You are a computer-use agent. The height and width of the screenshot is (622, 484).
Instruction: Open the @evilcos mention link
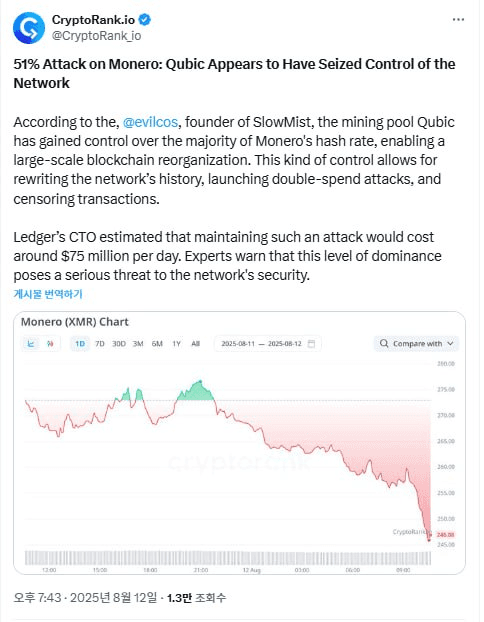point(150,122)
